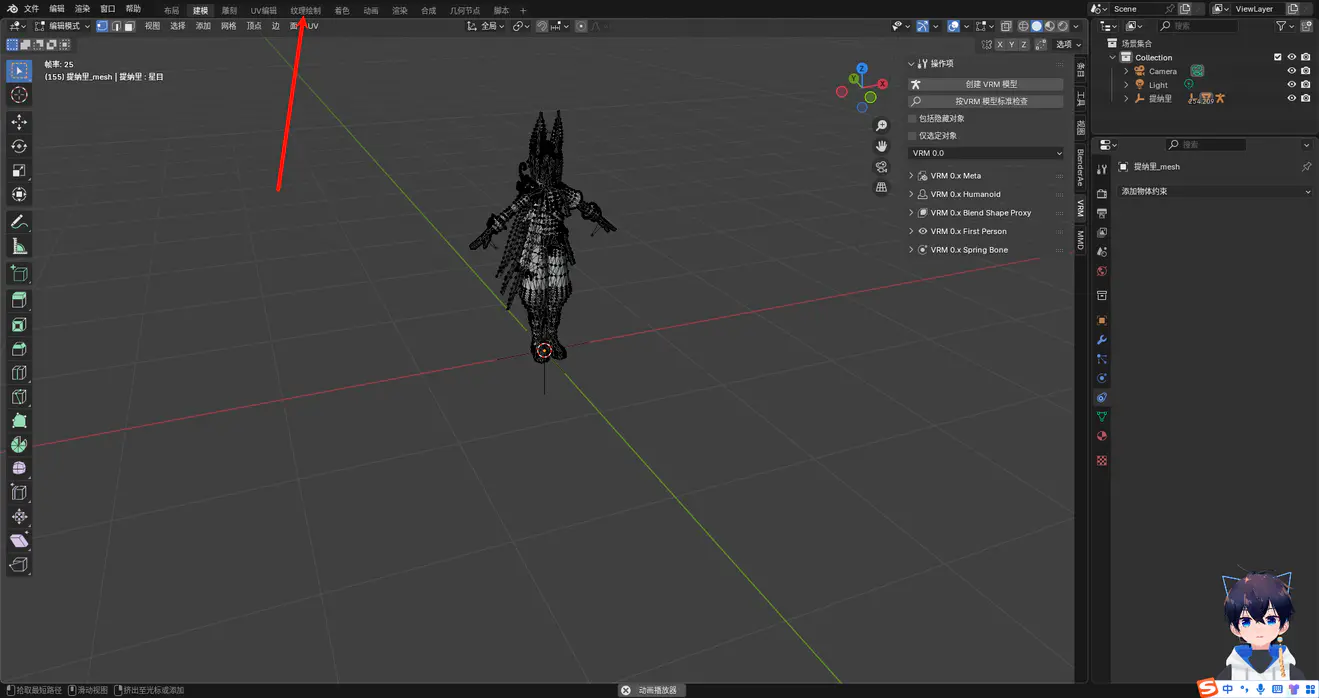
Task: Pick the Annotate pencil tool
Action: 19,222
